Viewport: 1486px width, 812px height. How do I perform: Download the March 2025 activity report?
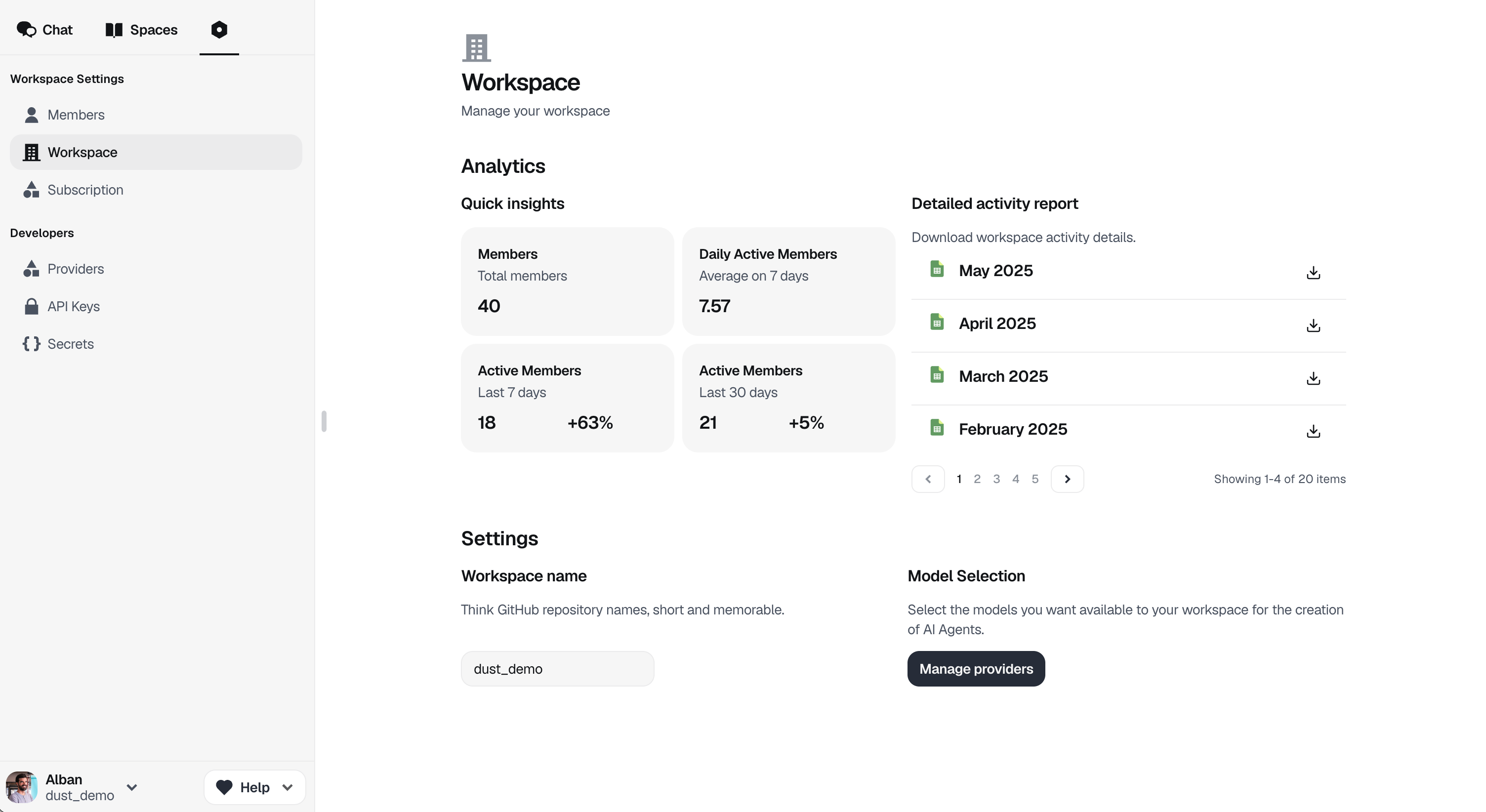[x=1314, y=378]
